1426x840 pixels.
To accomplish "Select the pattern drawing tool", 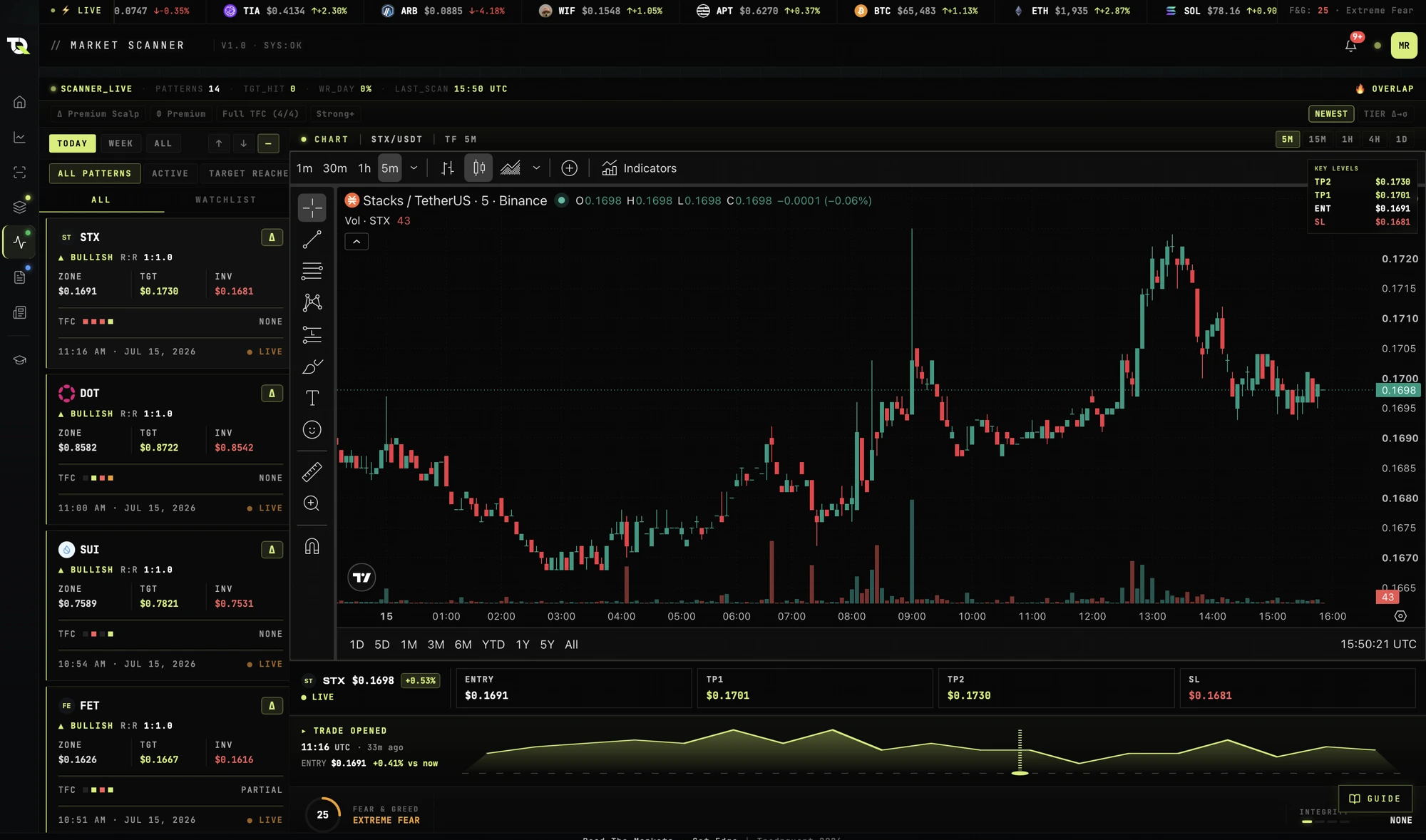I will (312, 302).
